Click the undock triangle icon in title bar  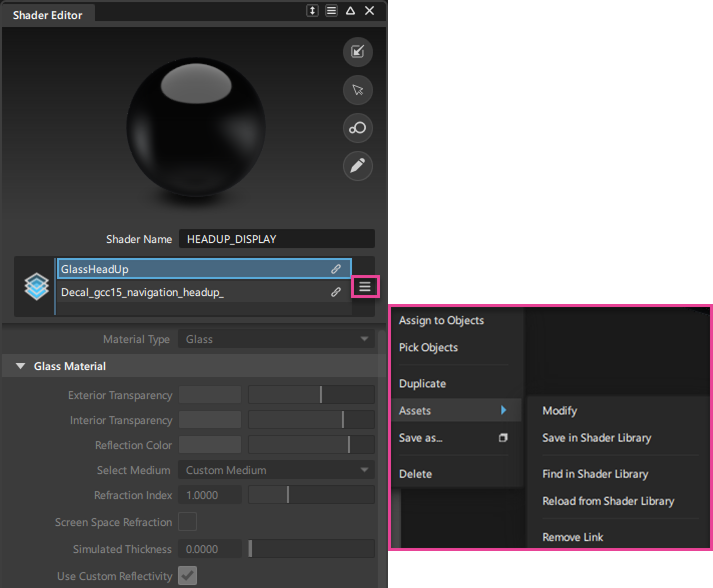[x=350, y=10]
